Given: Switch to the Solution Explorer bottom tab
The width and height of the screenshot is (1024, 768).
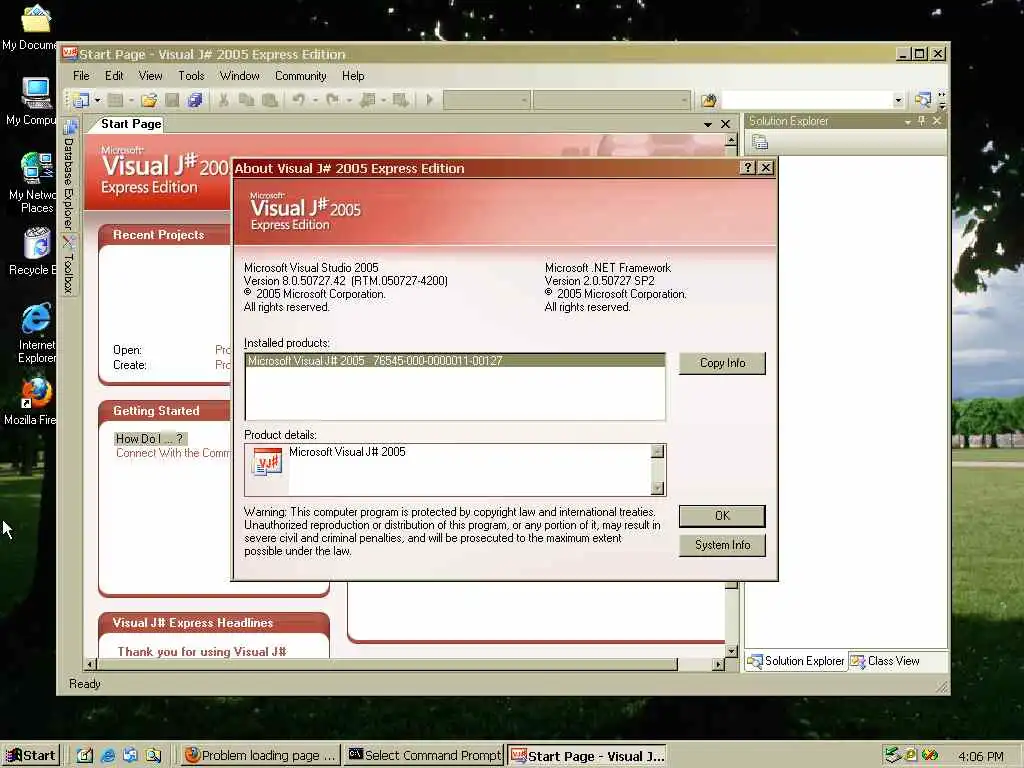Looking at the screenshot, I should pyautogui.click(x=796, y=661).
